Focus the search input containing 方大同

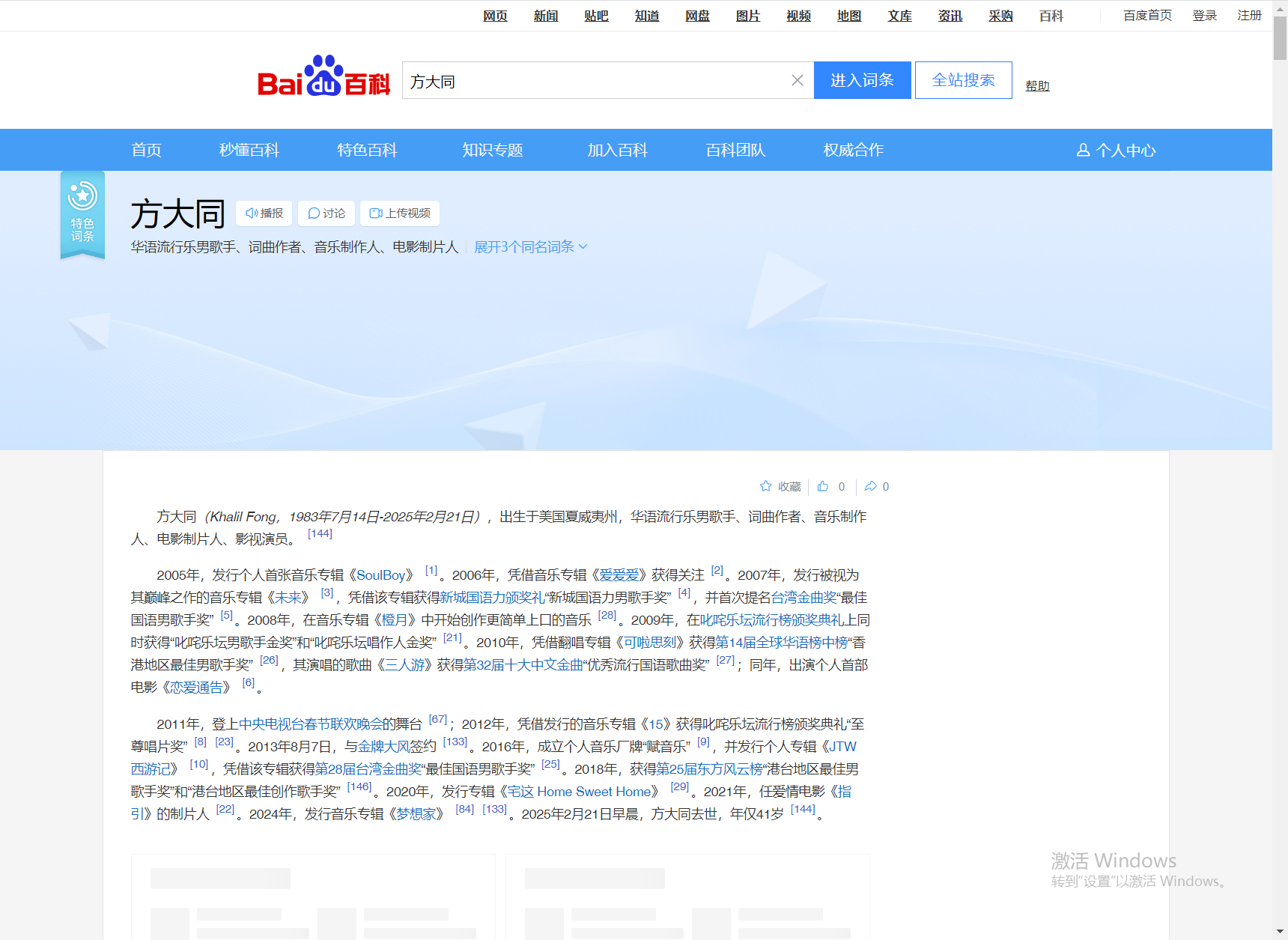pyautogui.click(x=595, y=80)
